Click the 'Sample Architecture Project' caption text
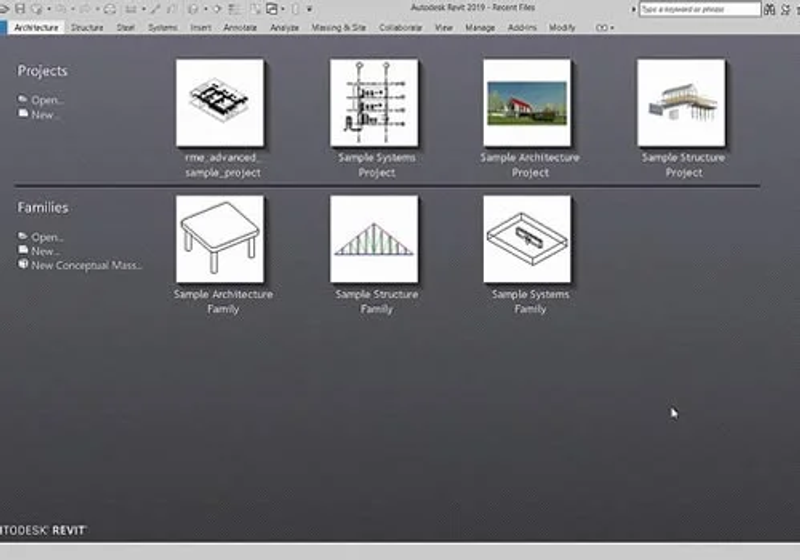The width and height of the screenshot is (800, 560). click(530, 165)
